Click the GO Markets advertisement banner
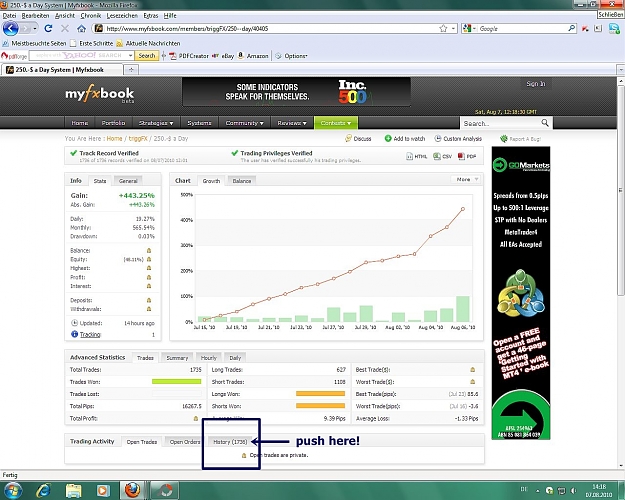Viewport: 625px width, 500px height. (521, 293)
